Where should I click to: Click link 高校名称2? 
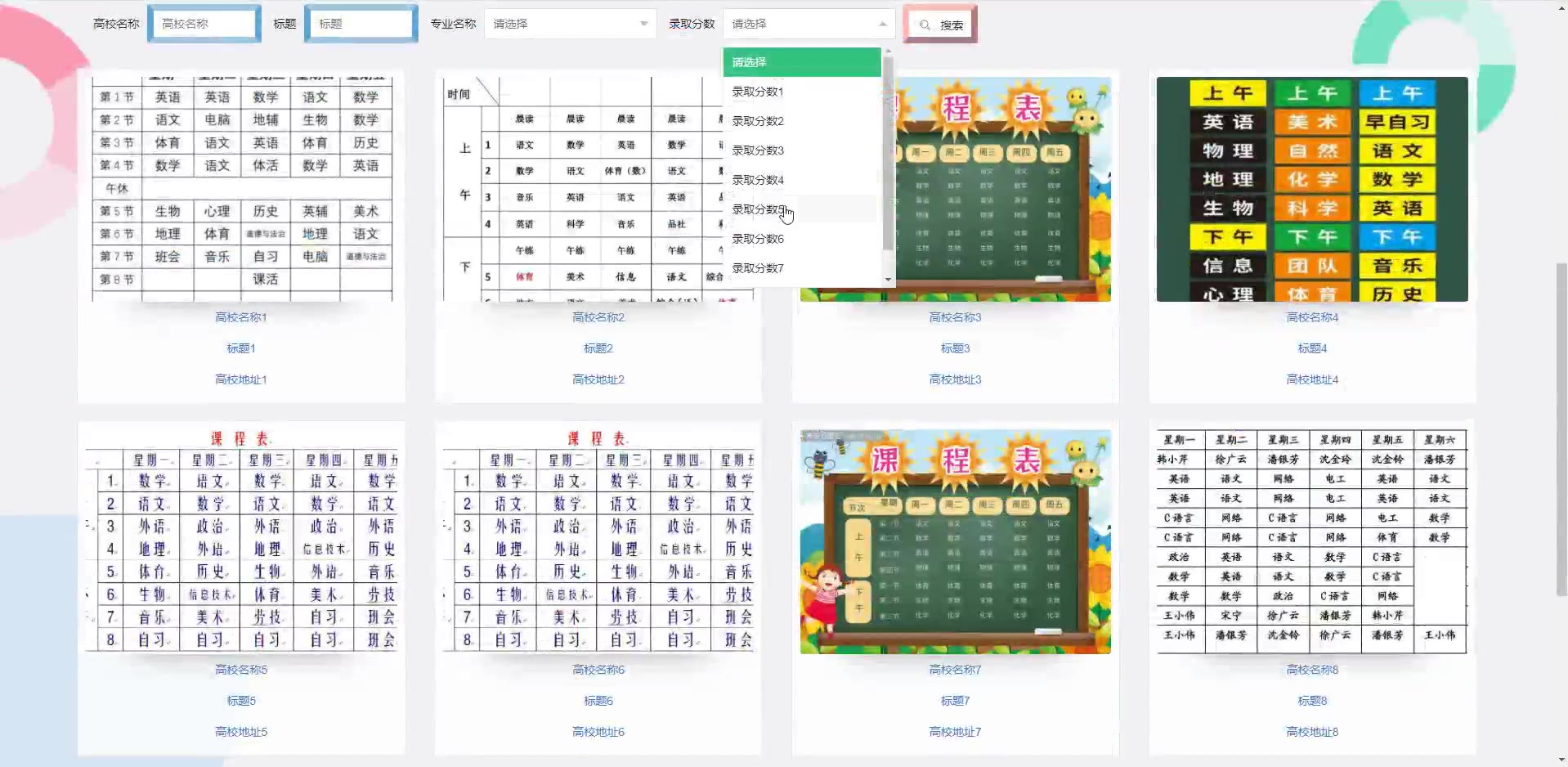click(x=598, y=317)
